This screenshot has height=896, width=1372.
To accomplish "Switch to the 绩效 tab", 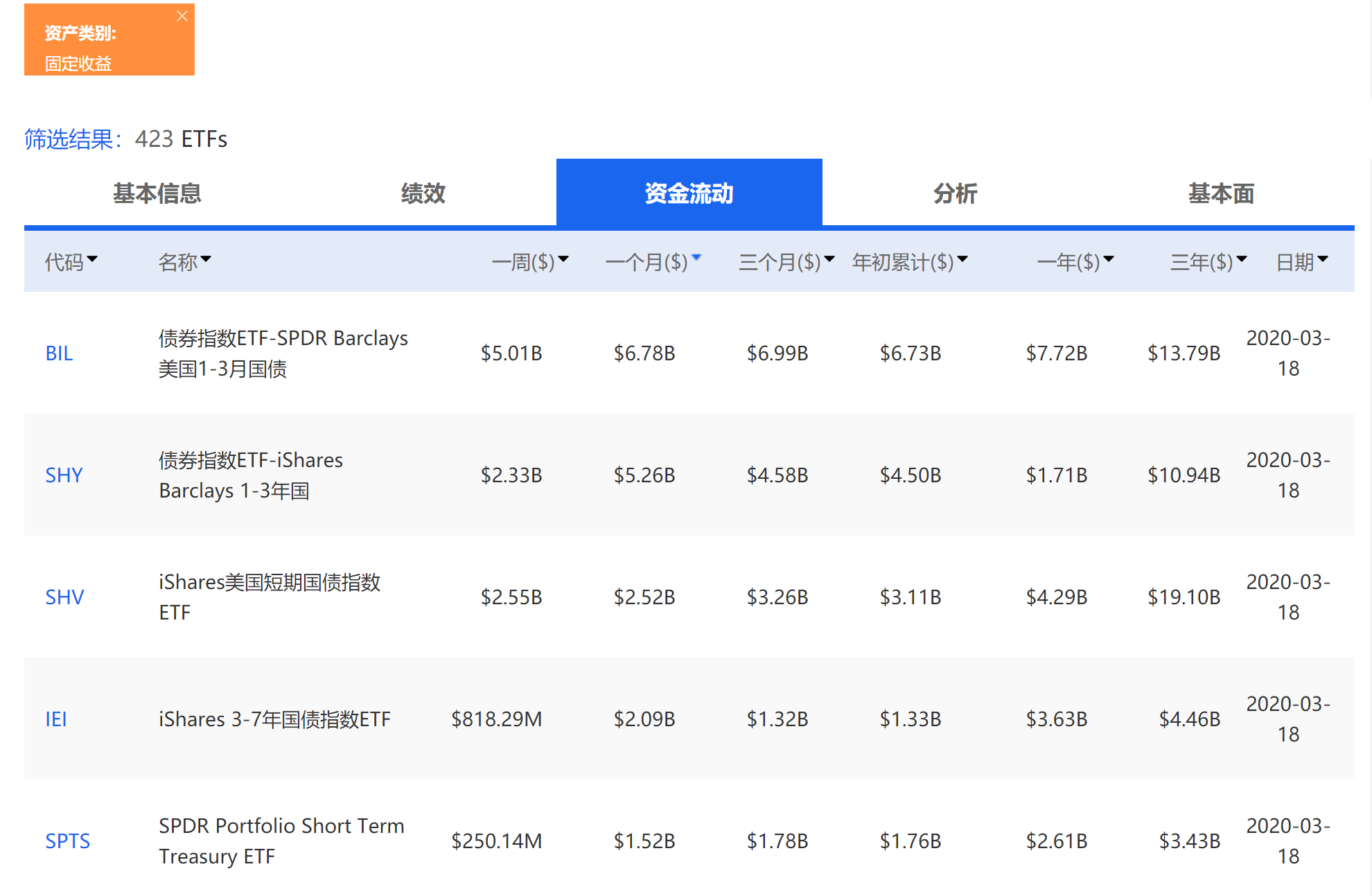I will coord(423,193).
